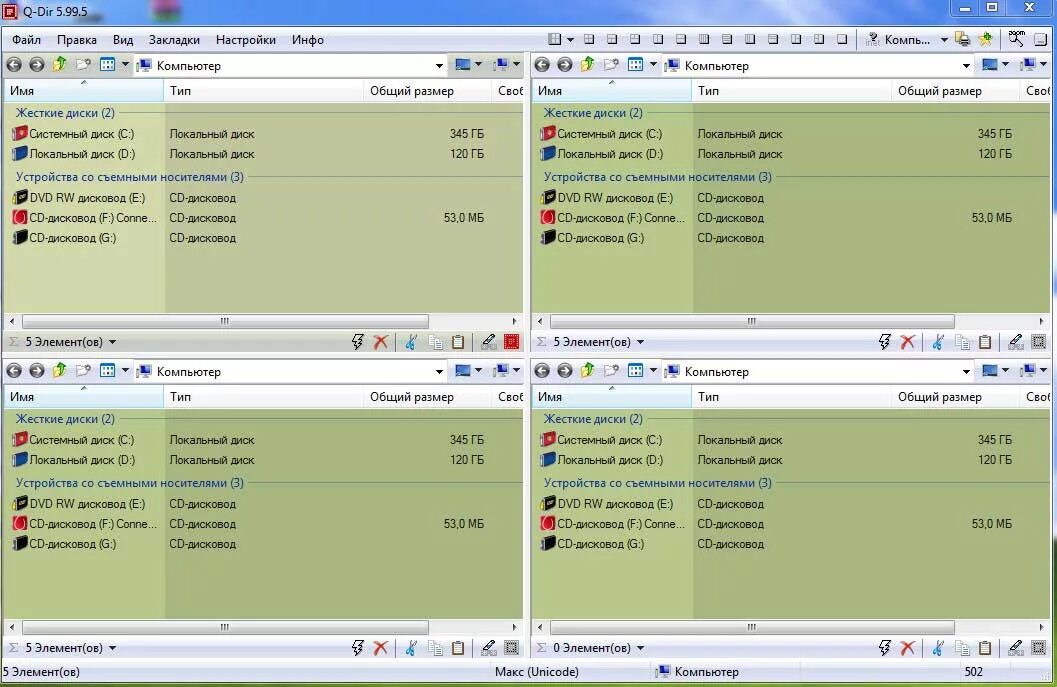Click the Paste clipboard icon in top-left pane
Viewport: 1057px width, 687px height.
458,341
